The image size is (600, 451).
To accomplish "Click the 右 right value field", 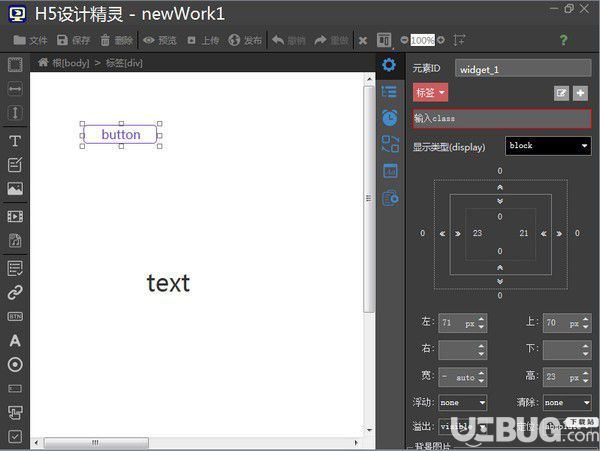I will [x=463, y=350].
